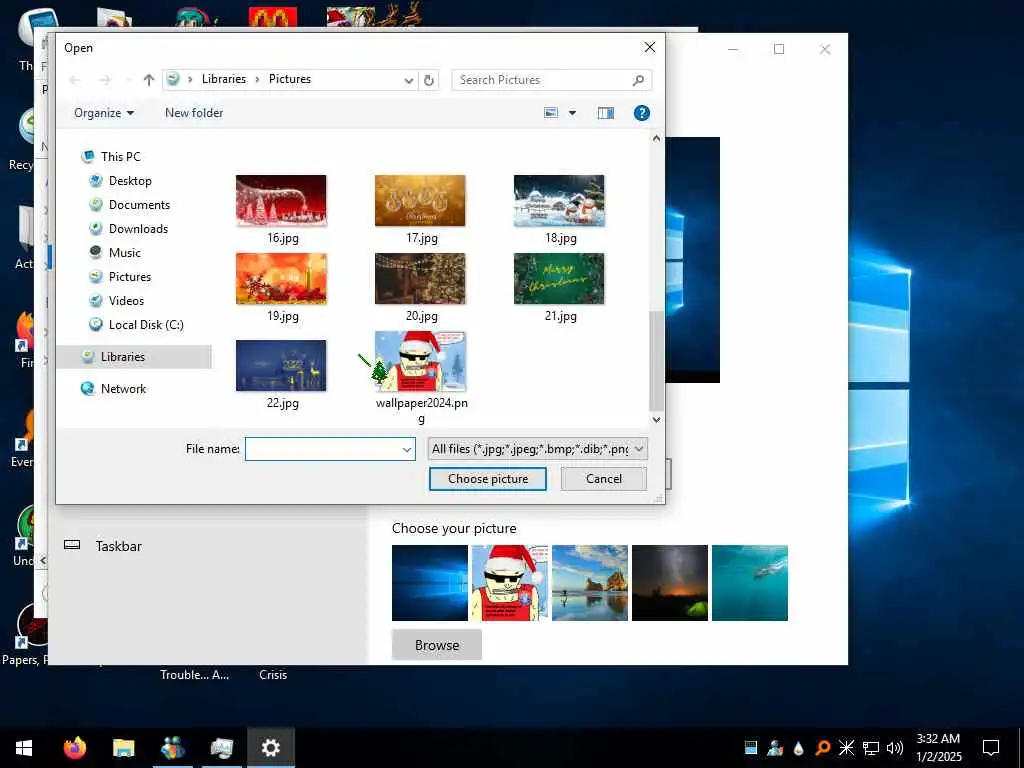1024x768 pixels.
Task: Open network icon in system tray
Action: (x=871, y=748)
